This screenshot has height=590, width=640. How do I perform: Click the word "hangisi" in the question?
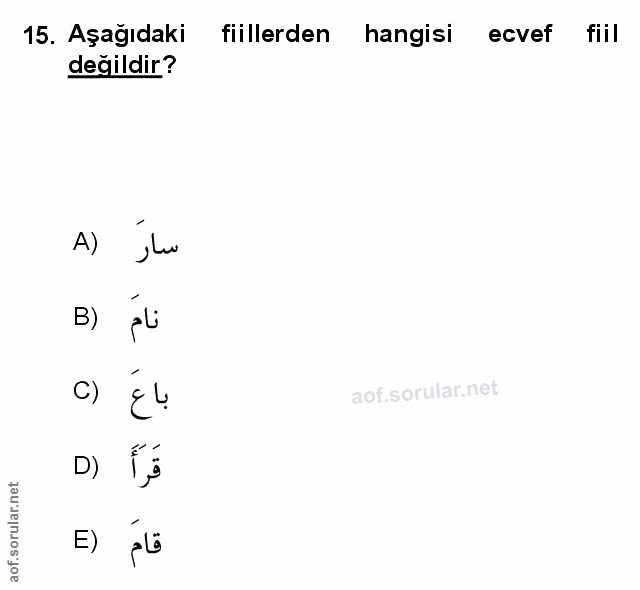408,35
